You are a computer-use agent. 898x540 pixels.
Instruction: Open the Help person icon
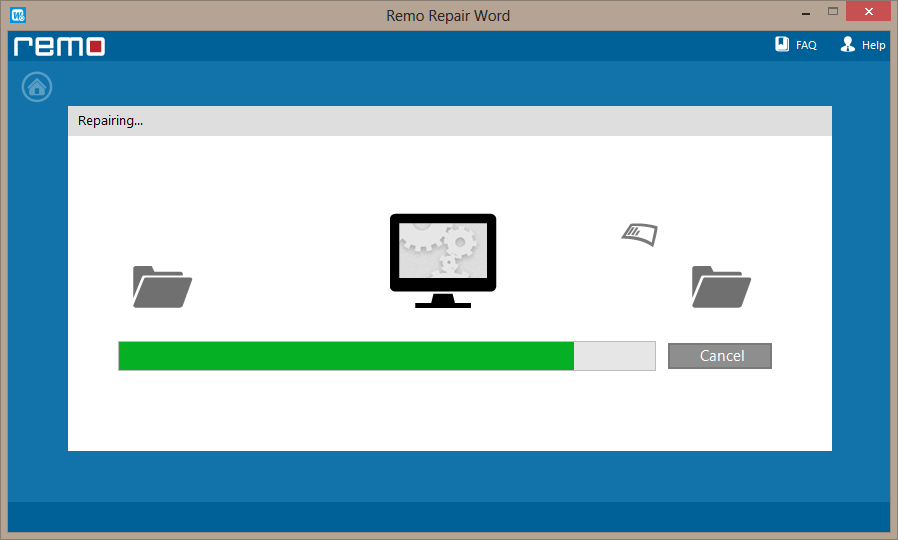tap(848, 44)
